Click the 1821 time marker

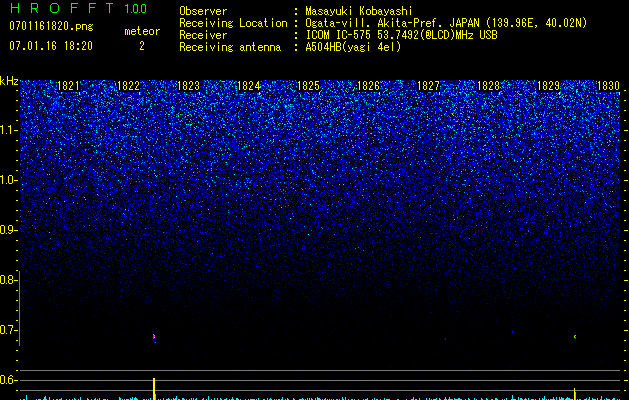[x=68, y=86]
